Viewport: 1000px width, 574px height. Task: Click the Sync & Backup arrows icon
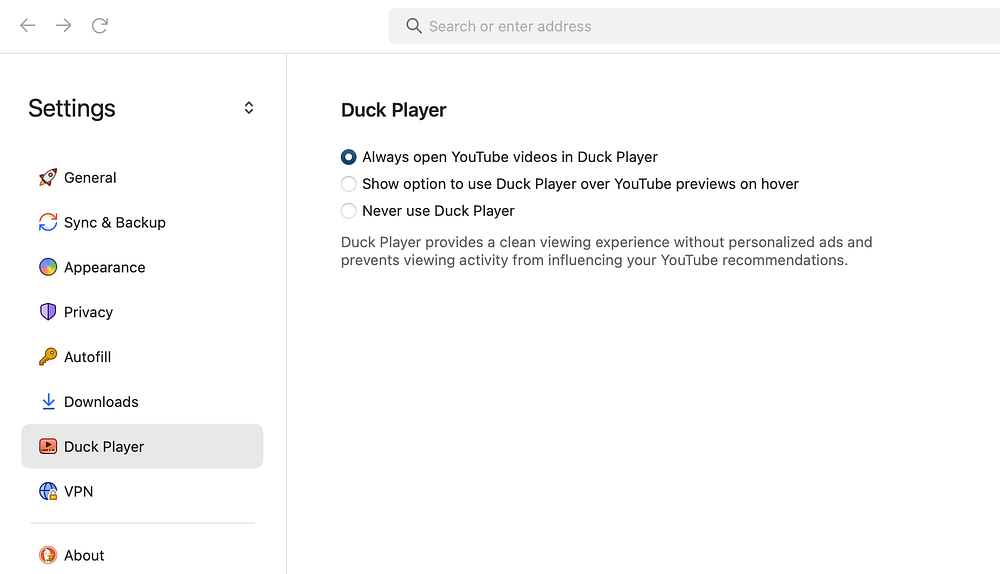coord(48,222)
